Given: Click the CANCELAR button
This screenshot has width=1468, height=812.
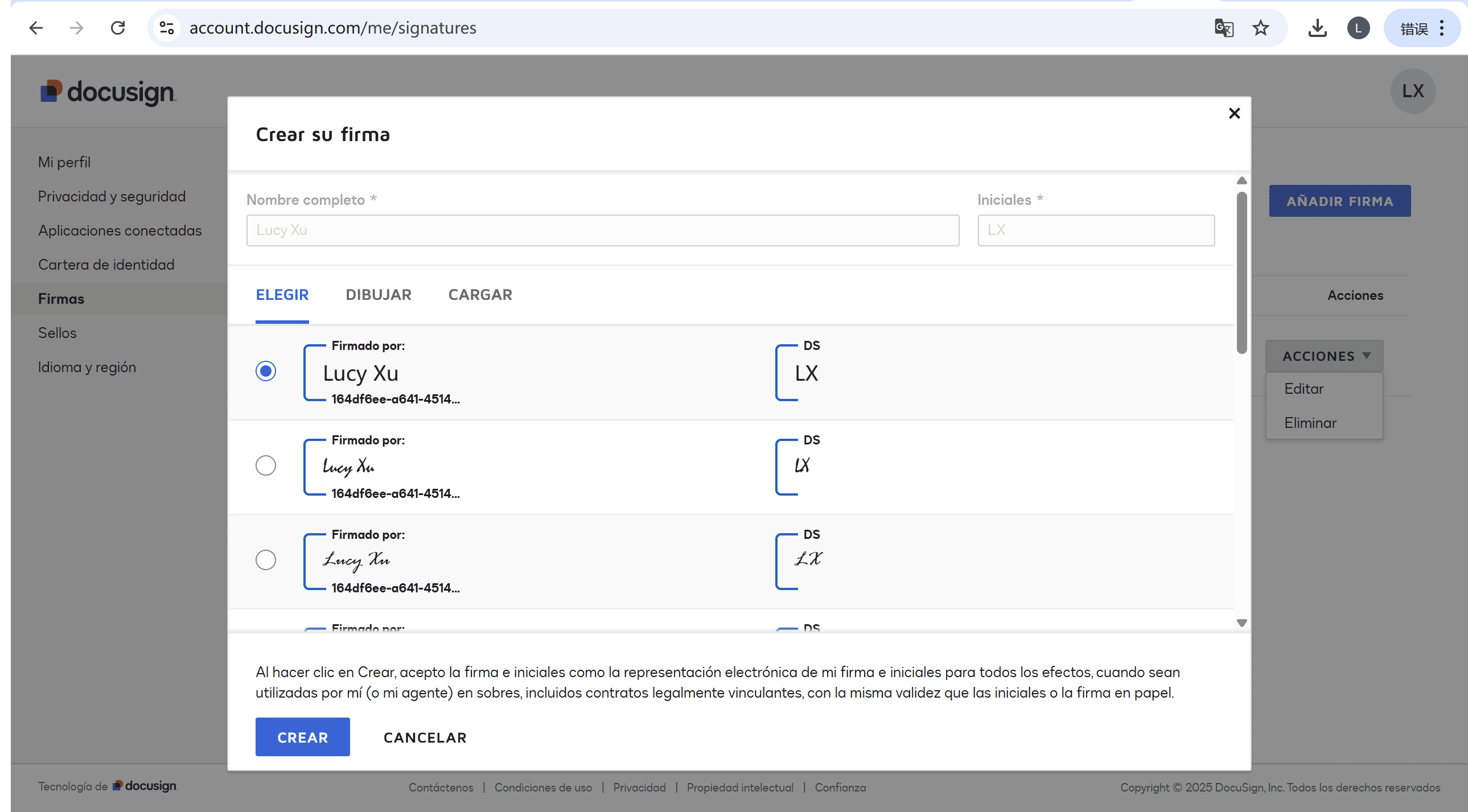Looking at the screenshot, I should click(x=425, y=737).
